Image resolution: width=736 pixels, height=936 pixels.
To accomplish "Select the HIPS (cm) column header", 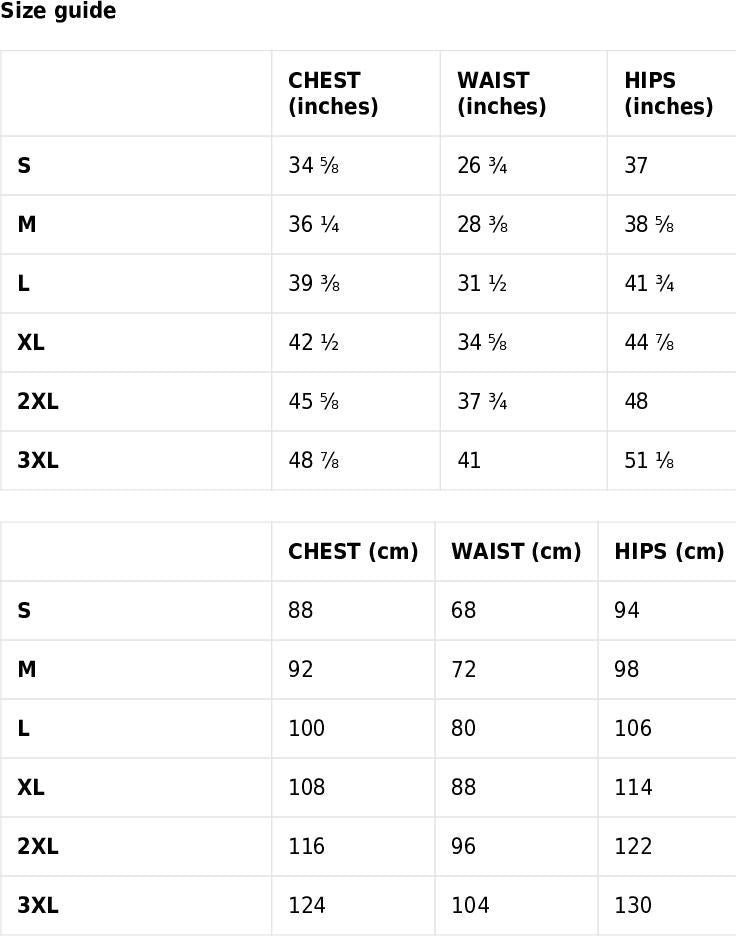I will tap(669, 552).
